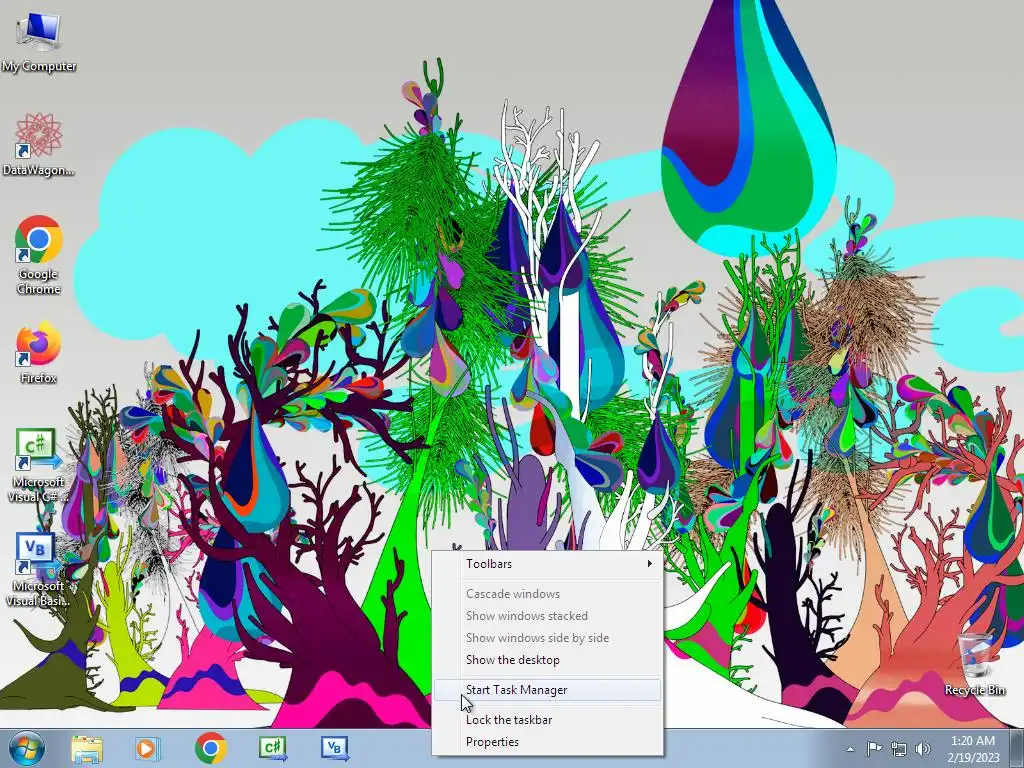Show hidden tray icons arrow
Viewport: 1024px width, 768px height.
pos(850,749)
